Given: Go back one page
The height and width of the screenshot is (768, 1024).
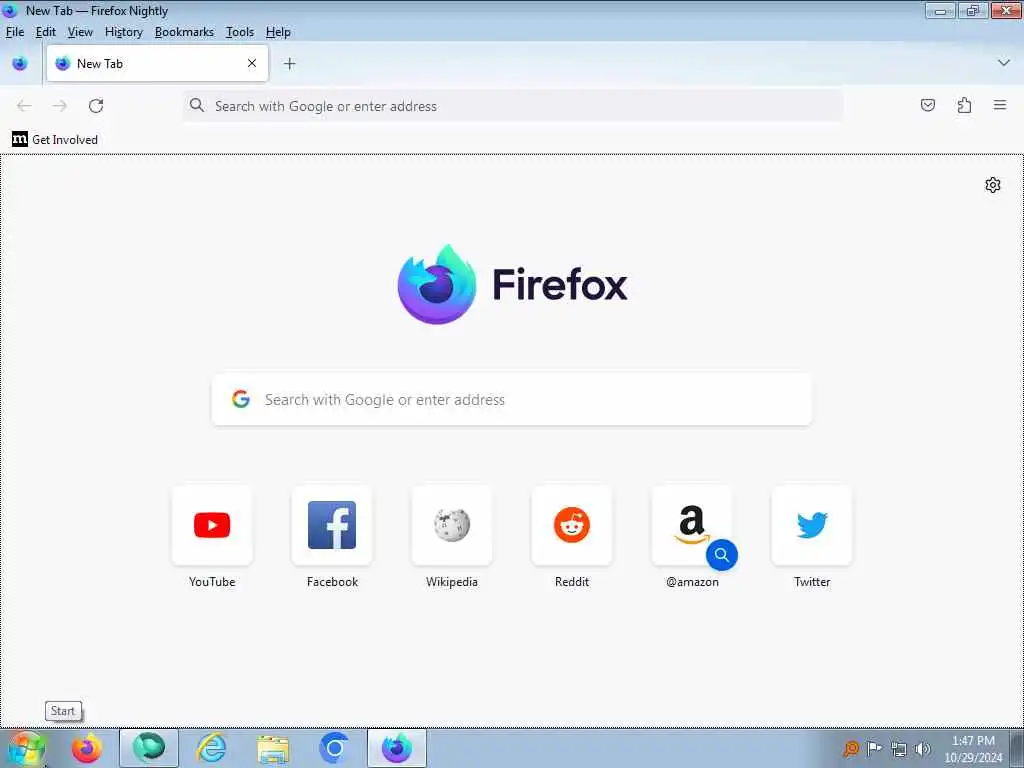Looking at the screenshot, I should point(24,106).
